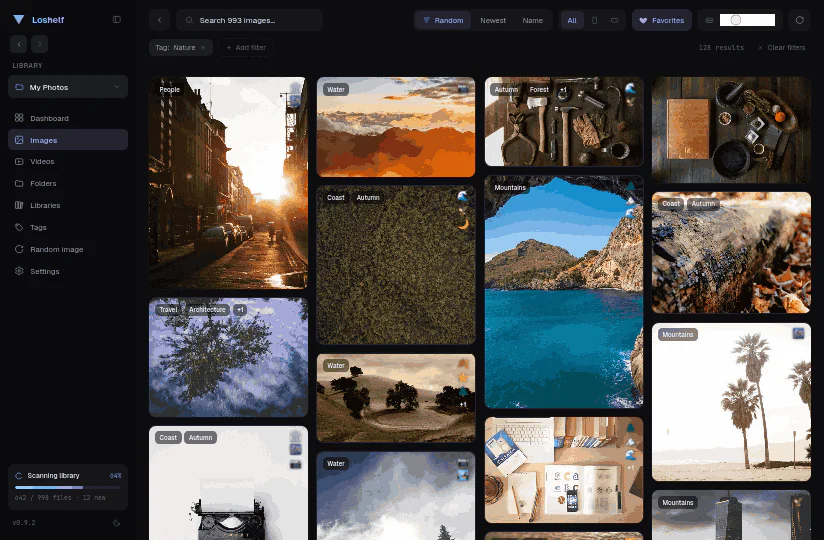Click wave icon on tools photo
This screenshot has height=540, width=824.
[x=631, y=89]
